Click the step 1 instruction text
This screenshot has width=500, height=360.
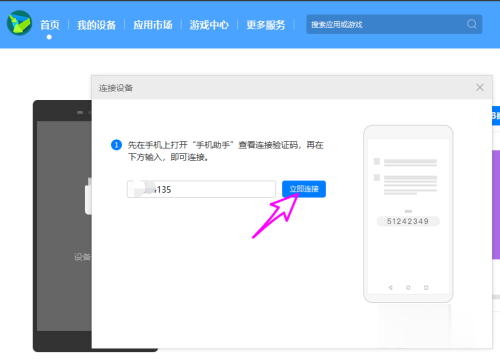(x=226, y=151)
